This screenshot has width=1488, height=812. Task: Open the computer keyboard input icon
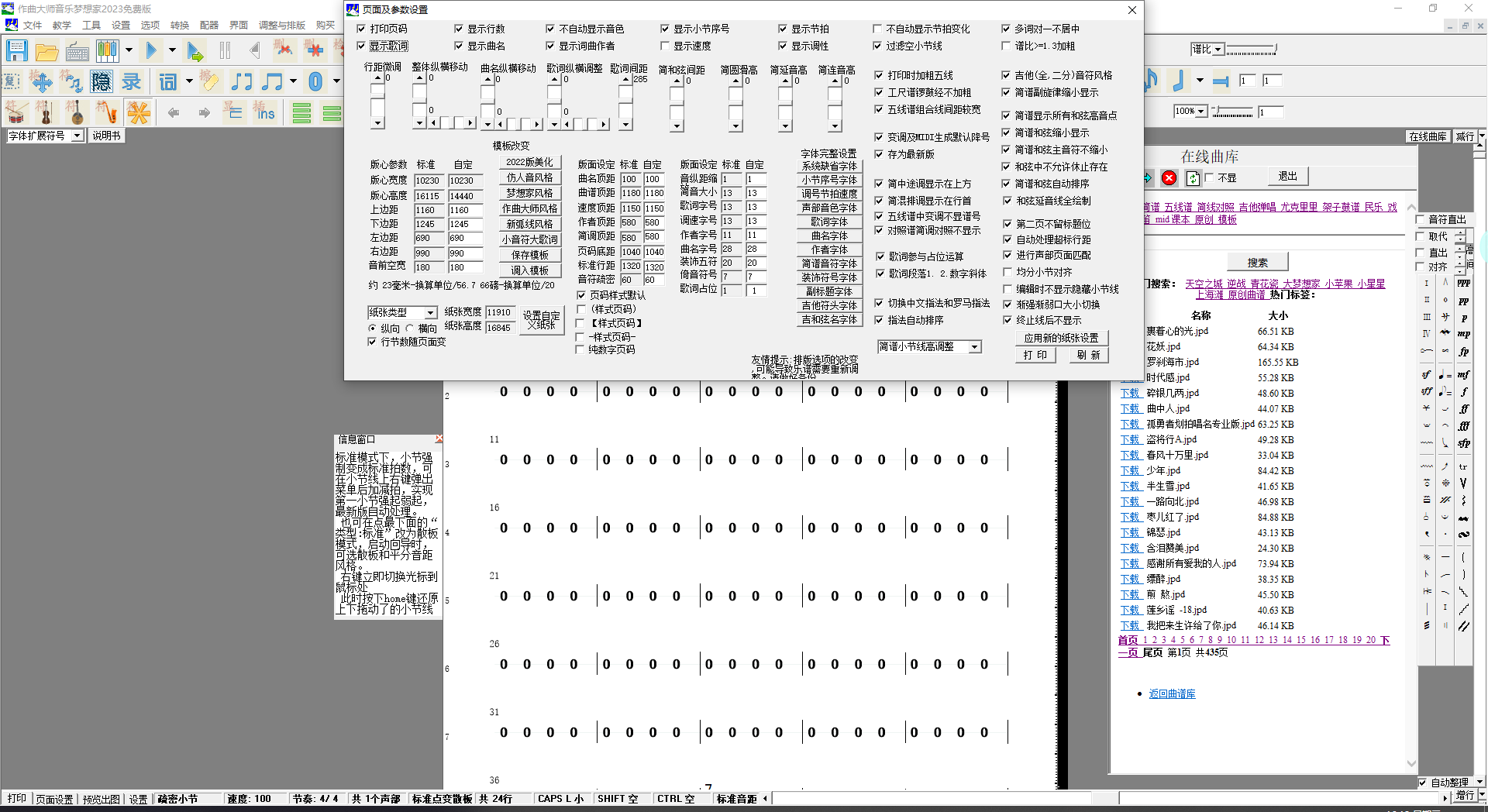(77, 51)
